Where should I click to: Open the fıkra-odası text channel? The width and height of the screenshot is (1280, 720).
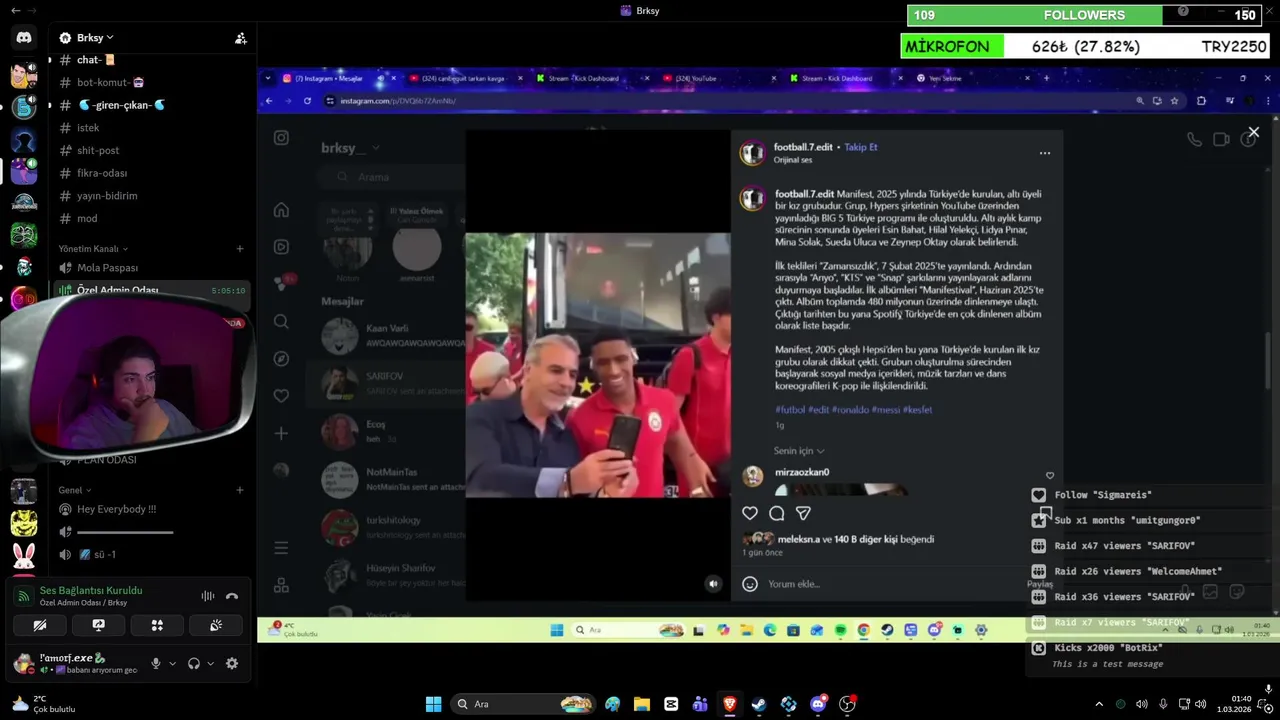[102, 173]
